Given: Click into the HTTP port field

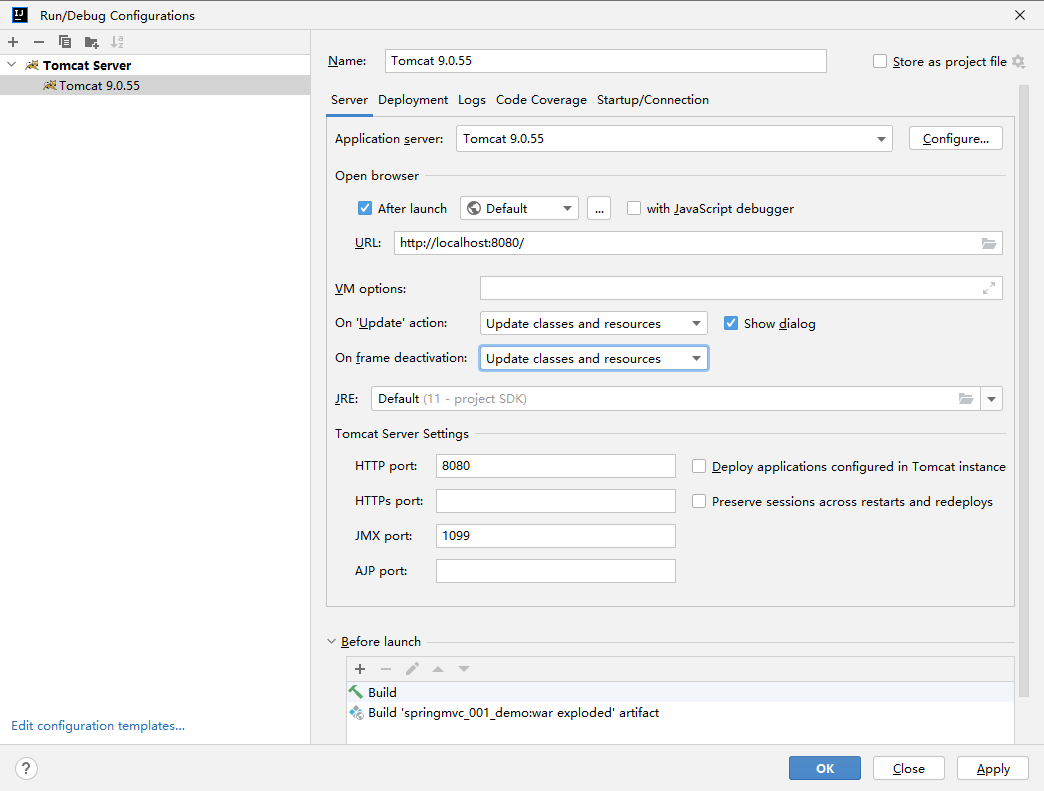Looking at the screenshot, I should point(555,466).
